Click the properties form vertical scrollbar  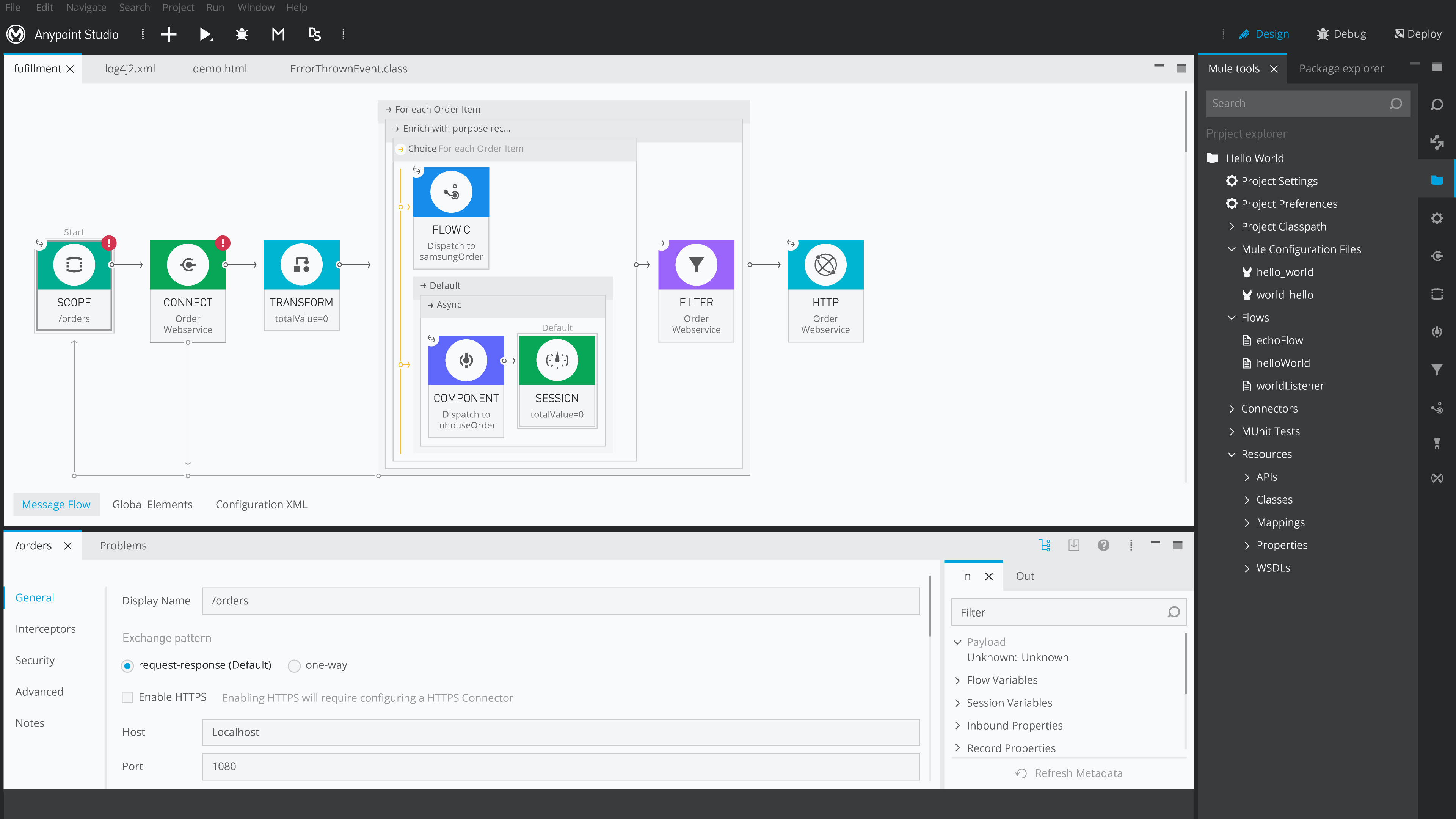click(x=930, y=606)
